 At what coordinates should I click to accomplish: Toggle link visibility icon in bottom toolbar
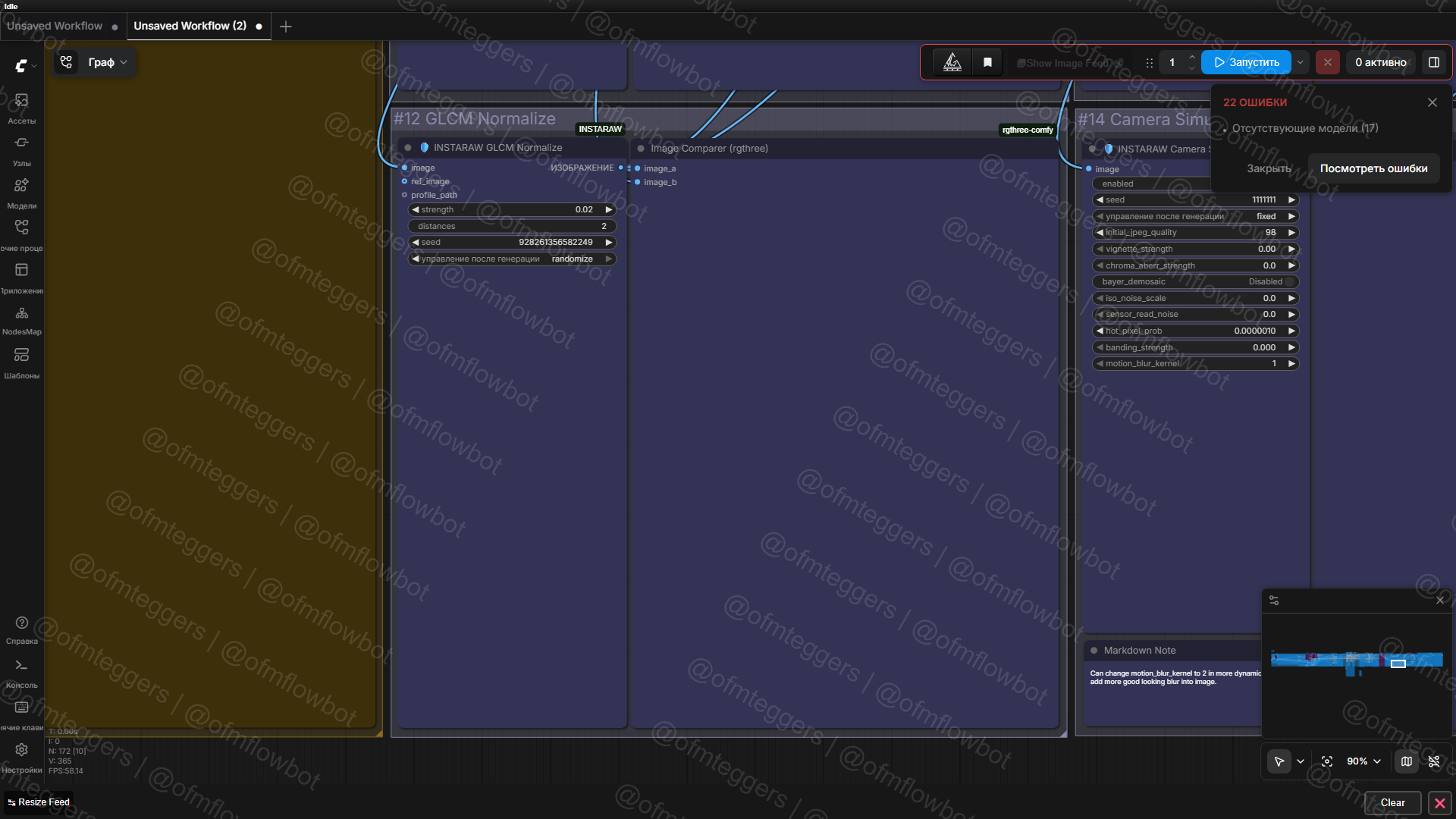(x=1434, y=761)
